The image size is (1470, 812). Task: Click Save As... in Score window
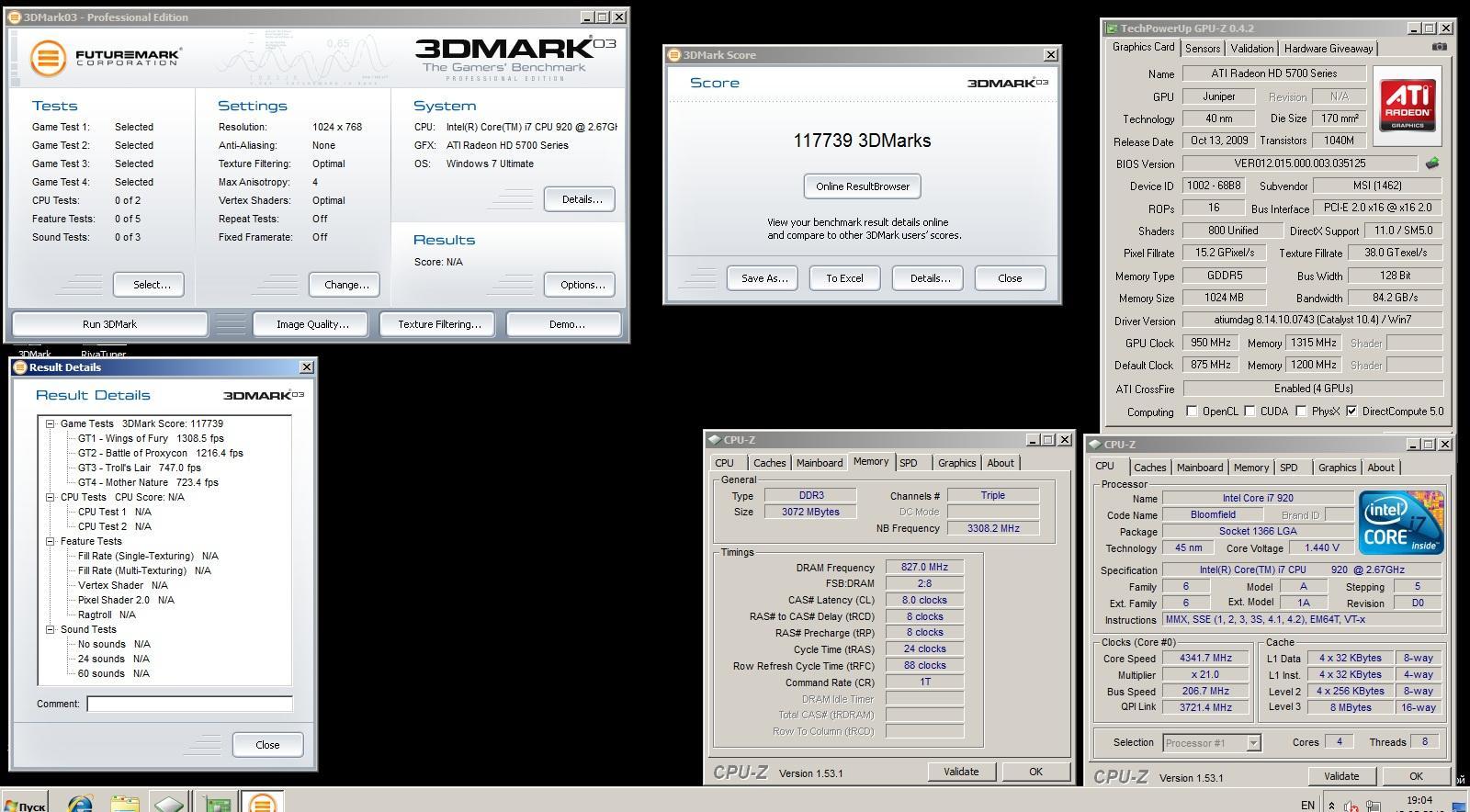click(763, 278)
